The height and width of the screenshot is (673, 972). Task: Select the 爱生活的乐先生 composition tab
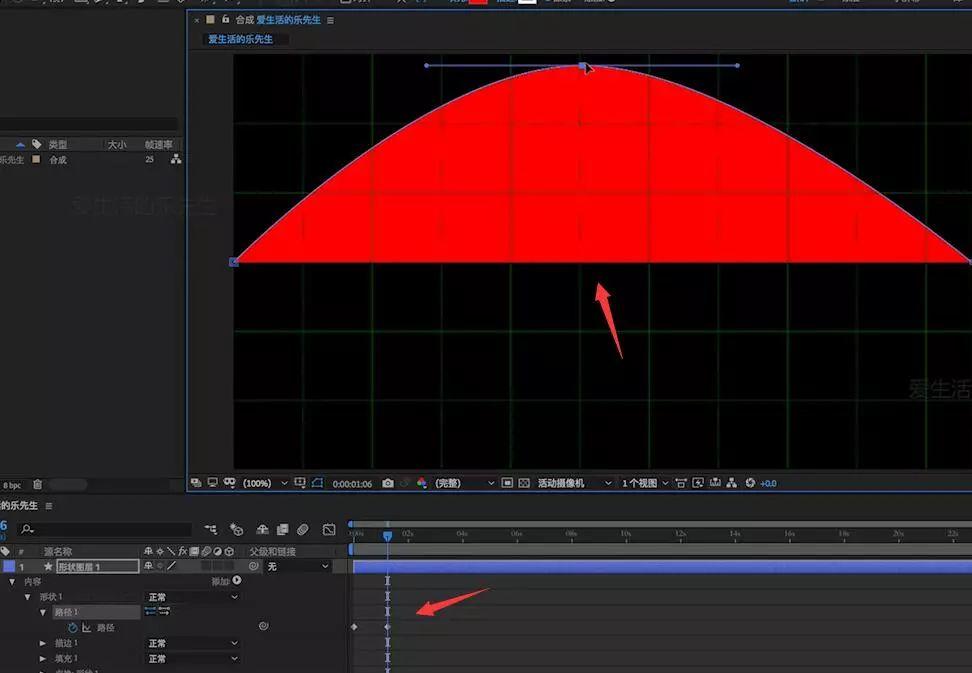click(x=240, y=39)
